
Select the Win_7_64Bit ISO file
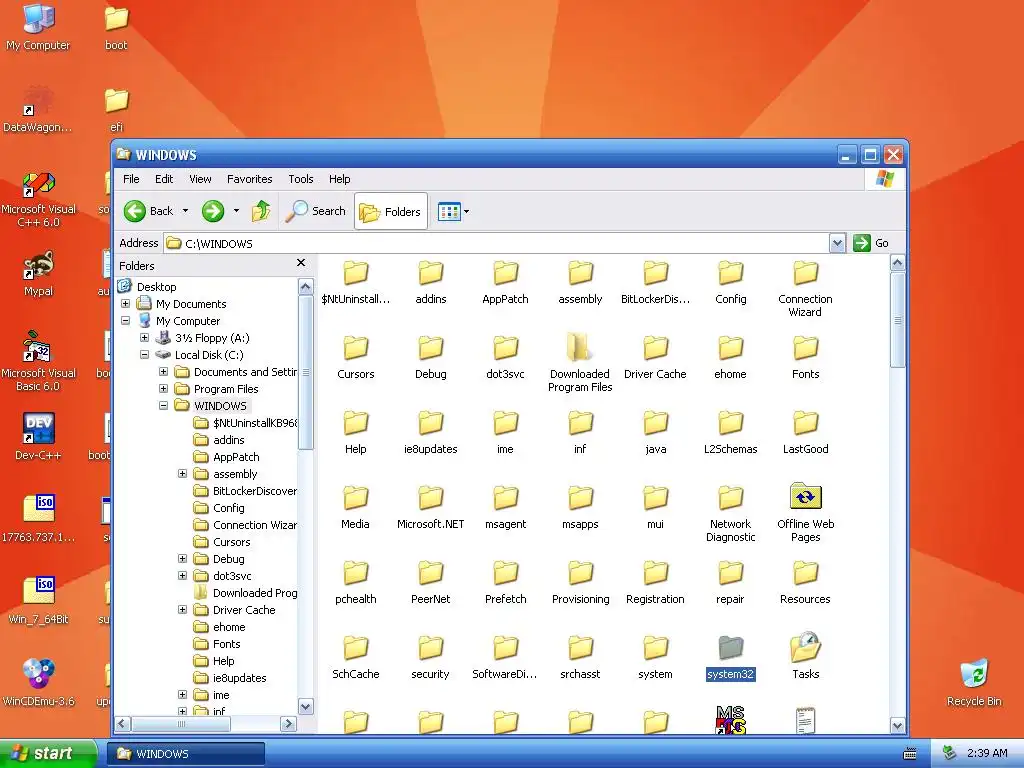point(39,601)
